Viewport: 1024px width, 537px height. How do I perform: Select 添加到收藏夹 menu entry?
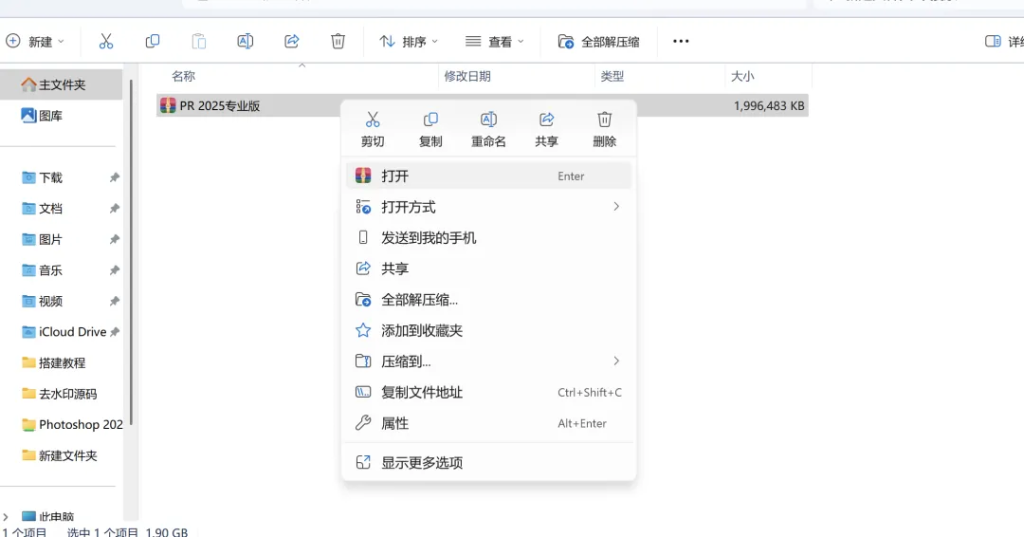[488, 331]
